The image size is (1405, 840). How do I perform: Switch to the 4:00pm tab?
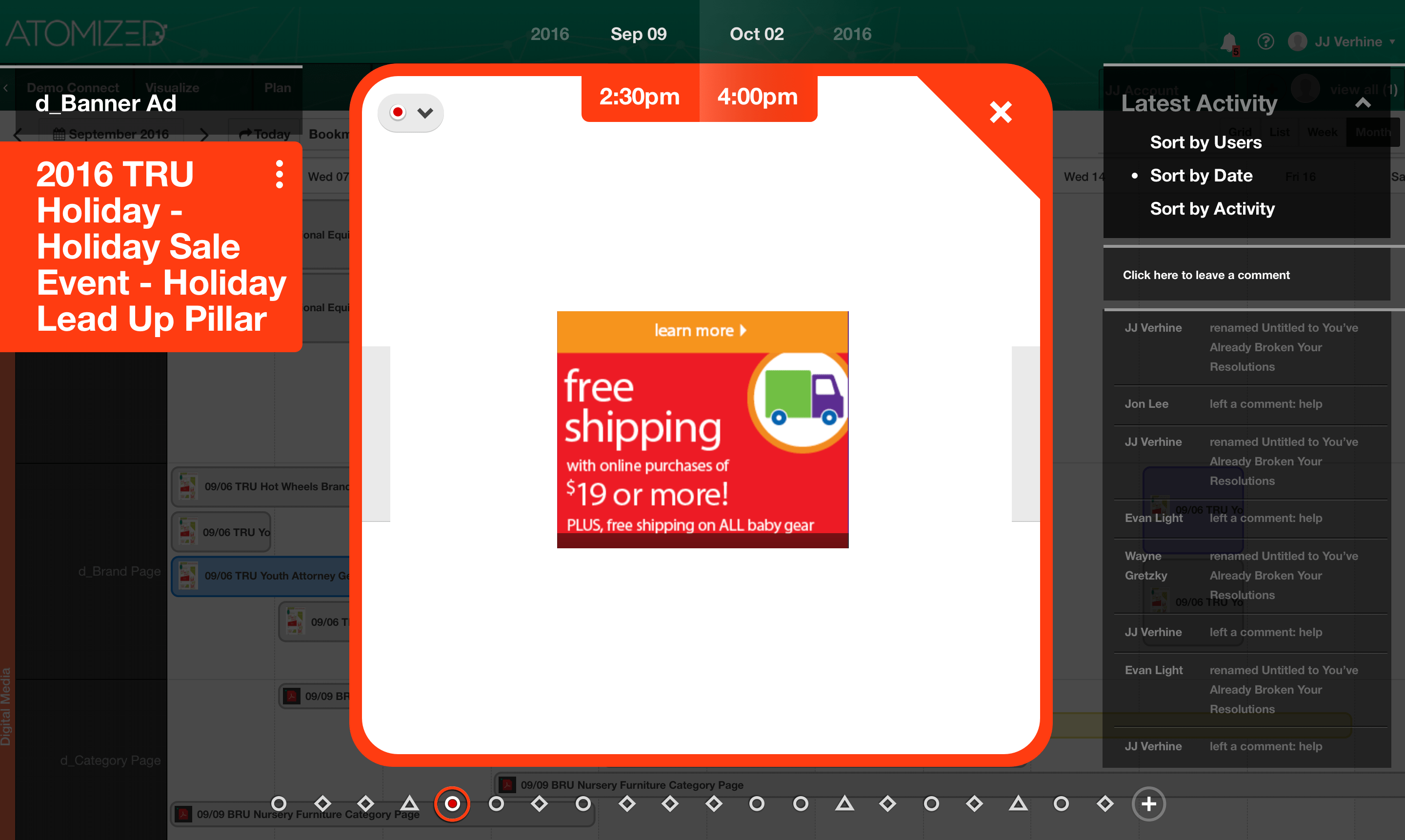coord(758,96)
